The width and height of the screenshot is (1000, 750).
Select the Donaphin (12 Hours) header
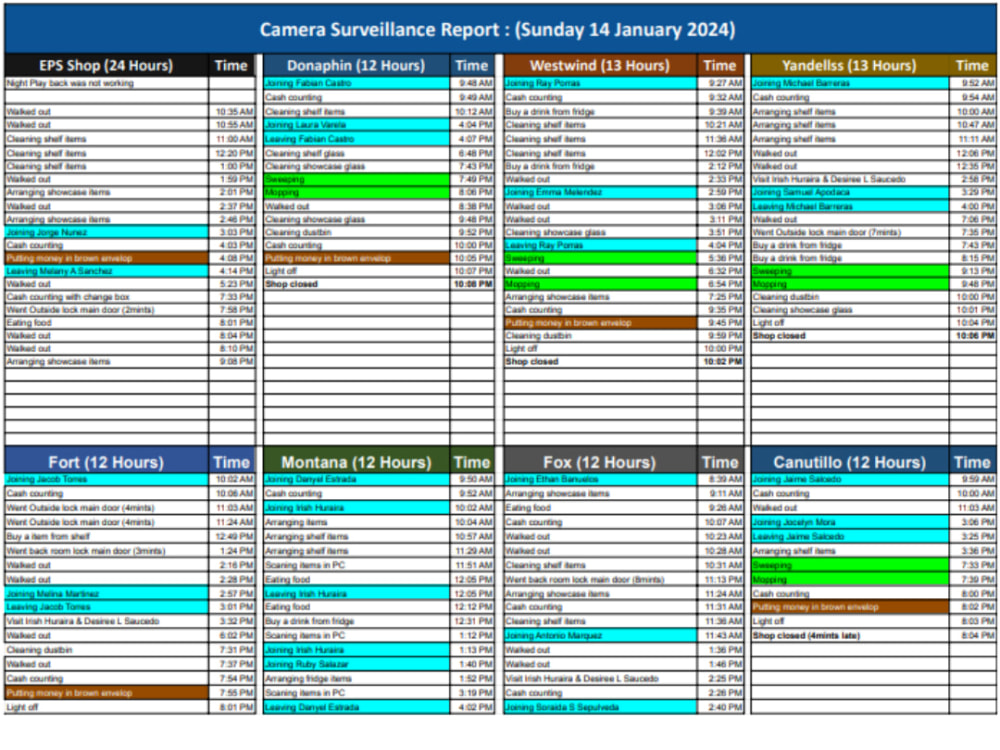(356, 66)
